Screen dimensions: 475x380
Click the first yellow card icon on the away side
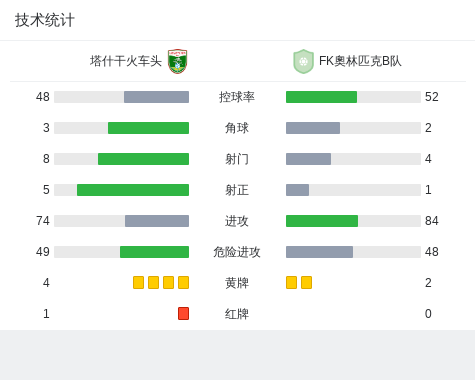[x=291, y=283]
